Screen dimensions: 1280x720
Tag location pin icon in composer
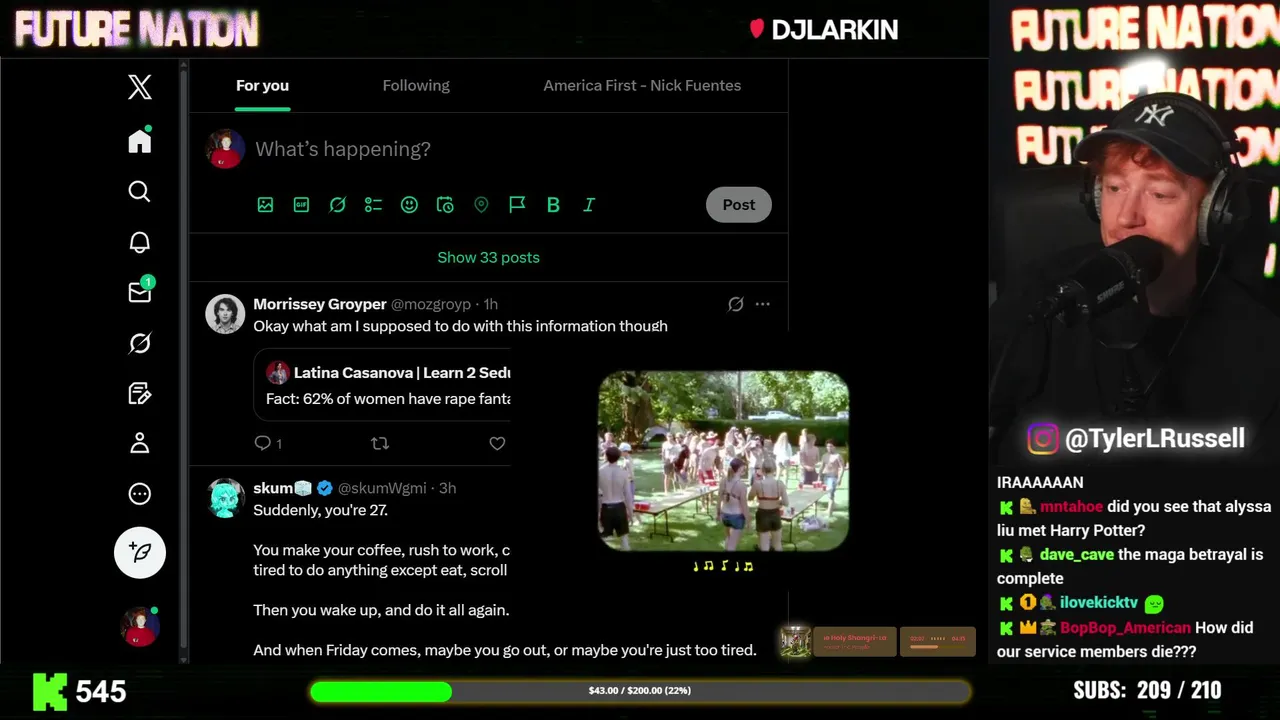pyautogui.click(x=481, y=204)
